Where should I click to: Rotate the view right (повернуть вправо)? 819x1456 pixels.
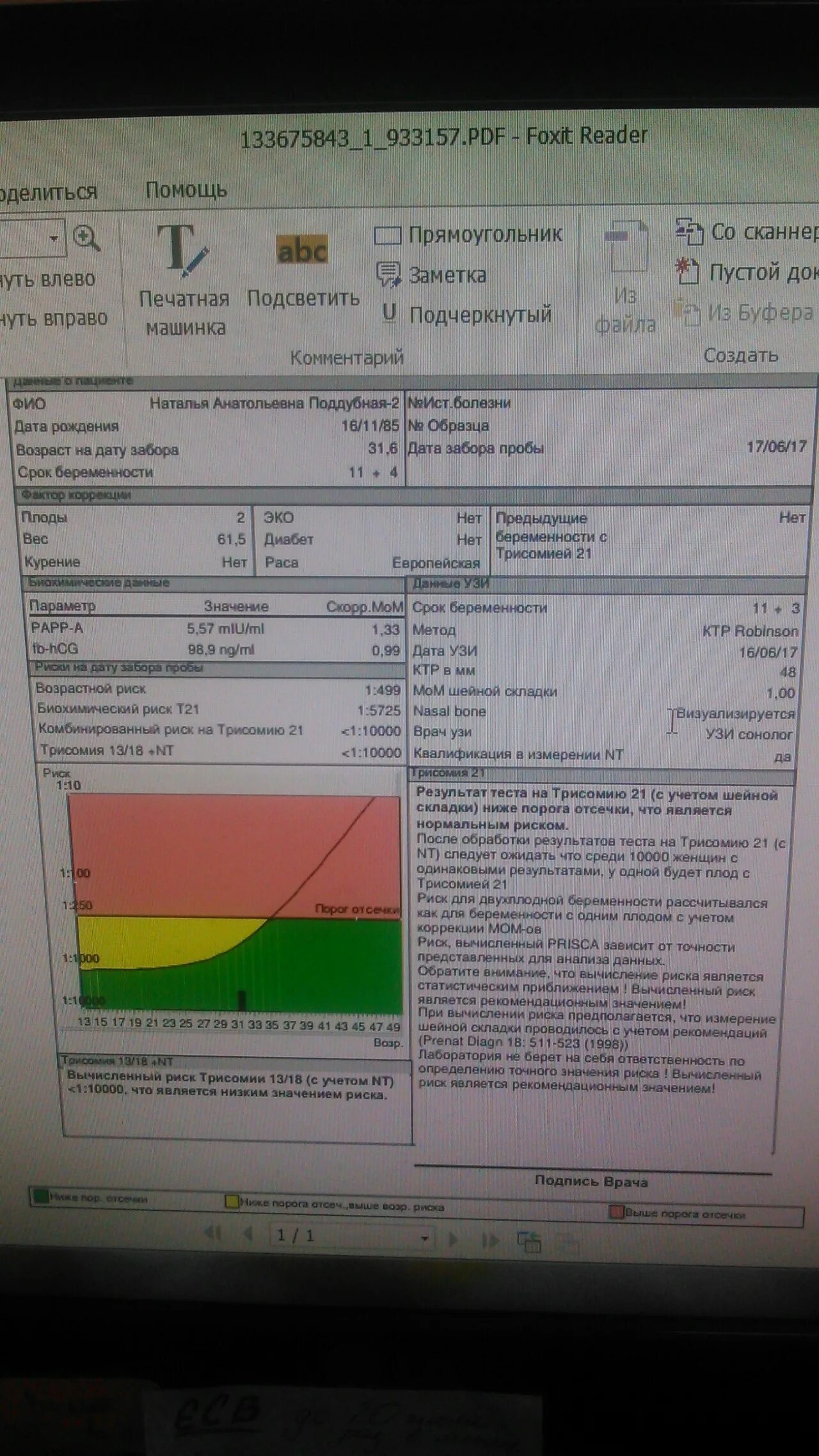pos(54,319)
